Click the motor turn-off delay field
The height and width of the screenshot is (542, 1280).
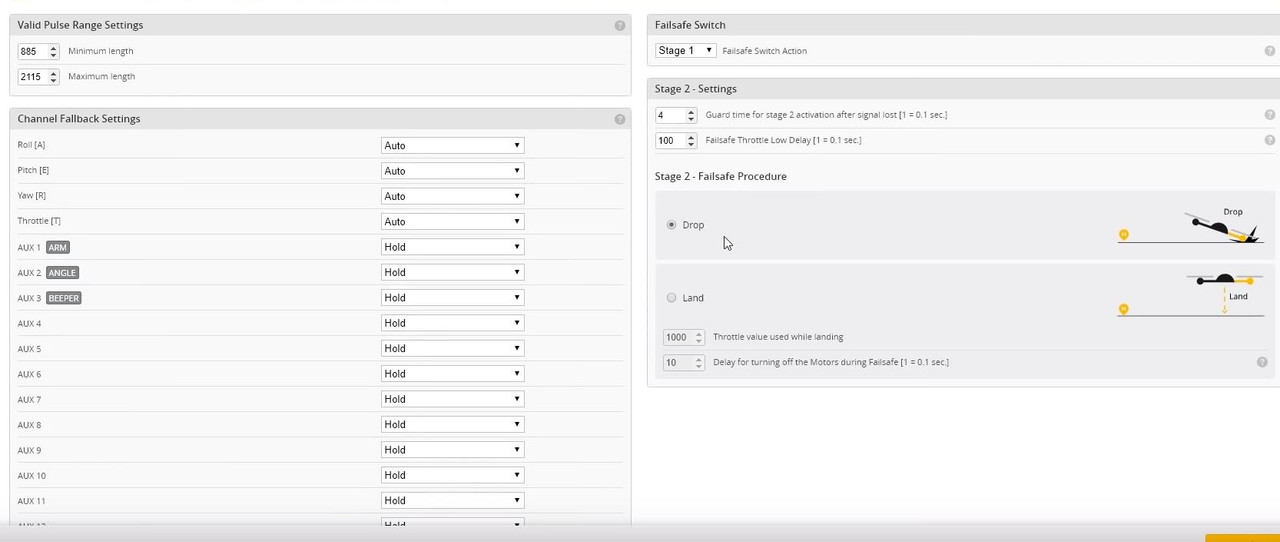click(684, 363)
